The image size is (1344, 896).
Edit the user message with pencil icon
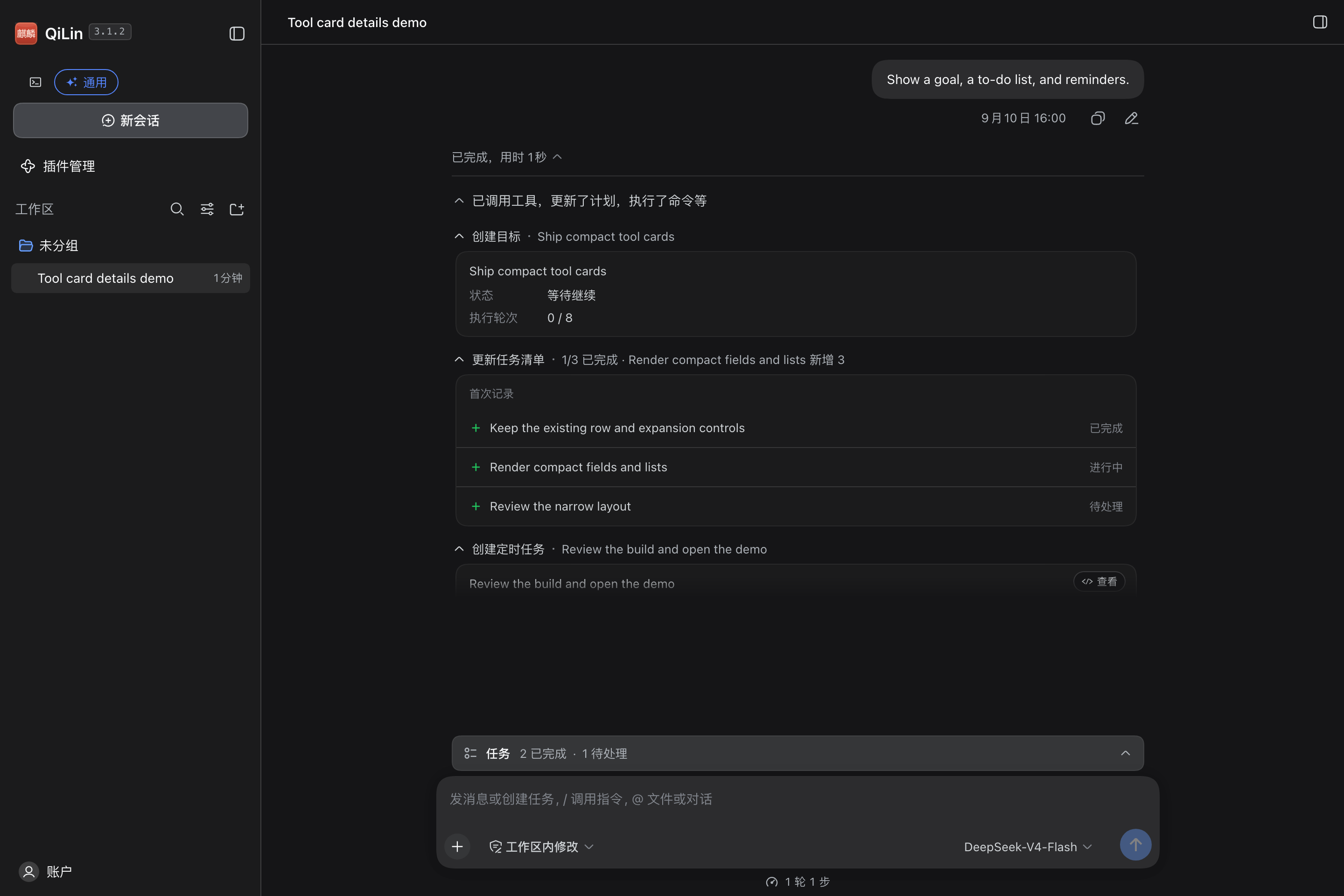point(1131,118)
